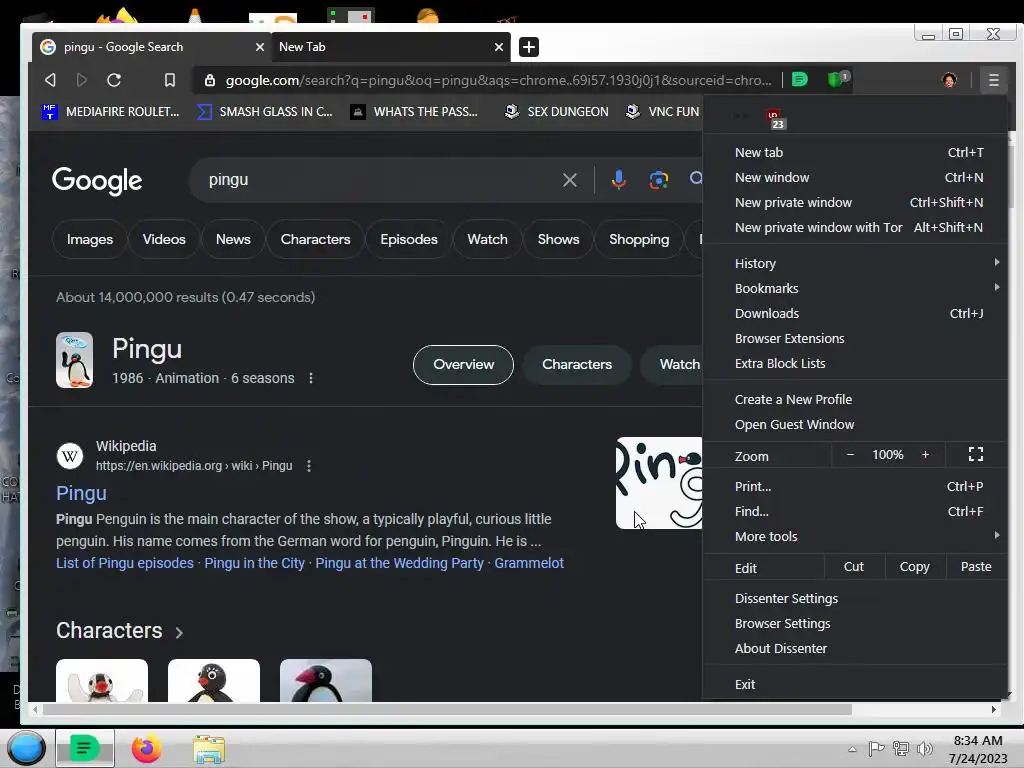Screen dimensions: 1024x768
Task: Expand the Bookmarks submenu
Action: [x=856, y=288]
